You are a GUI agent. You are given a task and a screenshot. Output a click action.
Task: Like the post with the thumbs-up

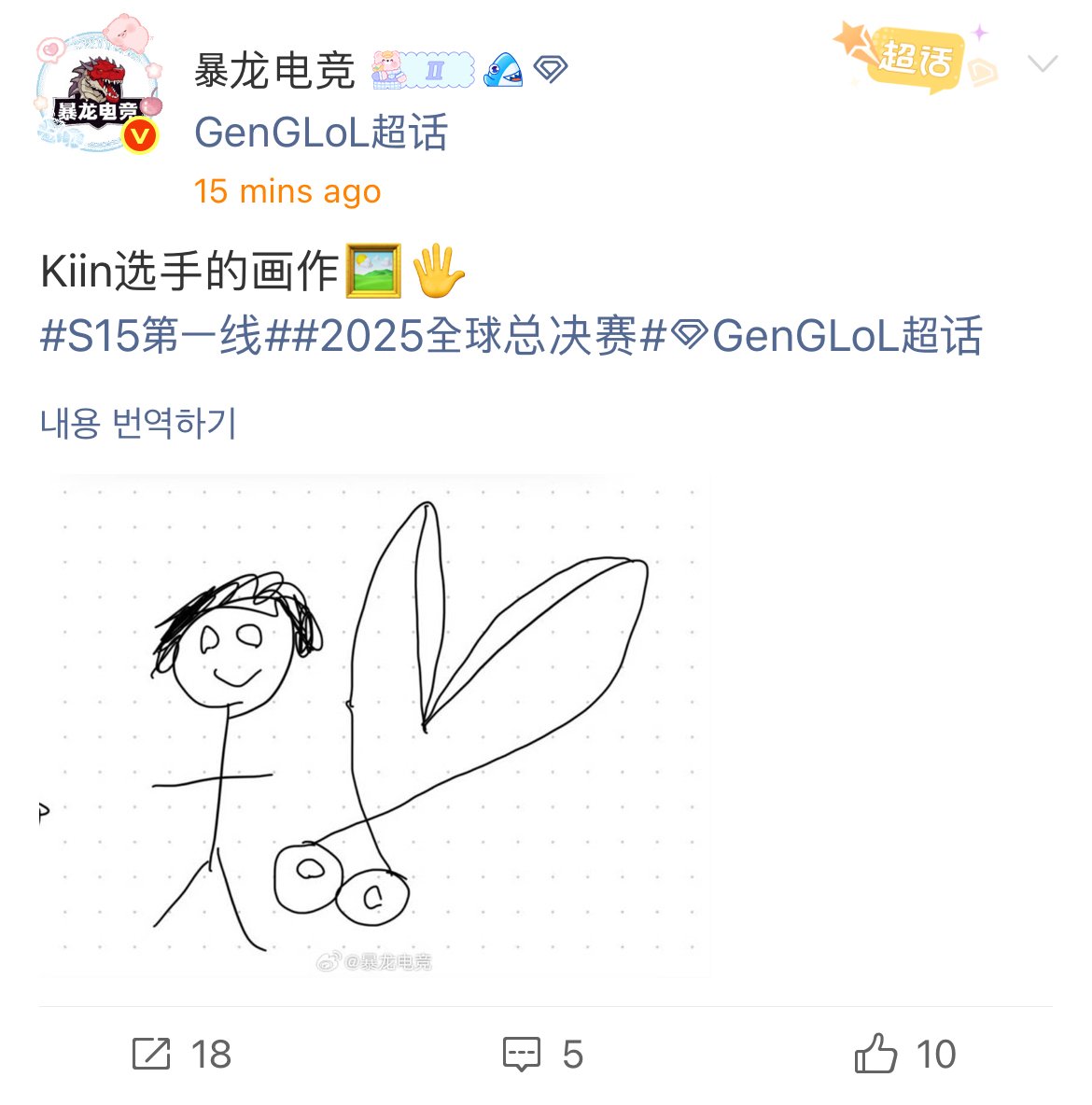875,1054
